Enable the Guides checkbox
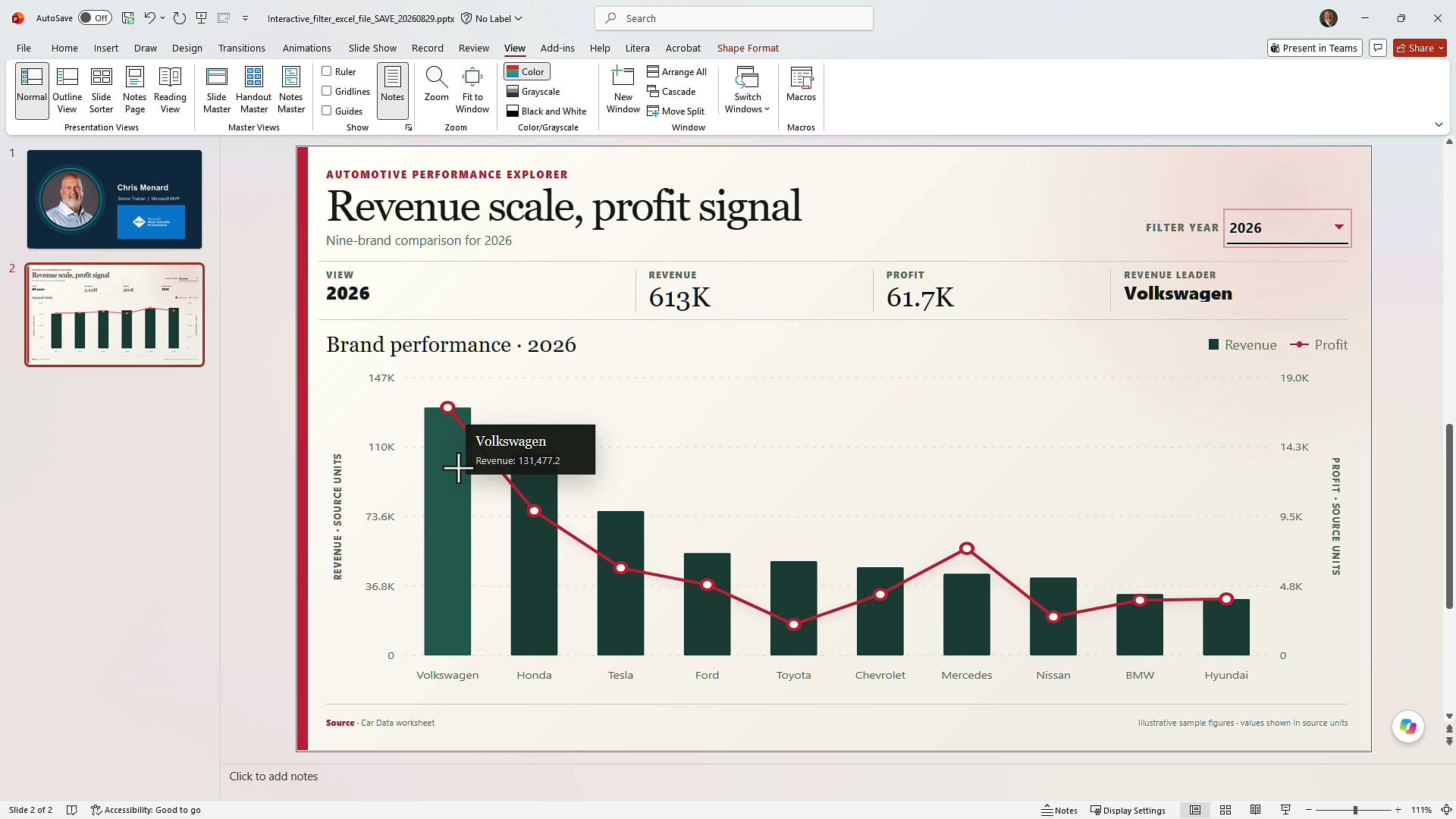Image resolution: width=1456 pixels, height=819 pixels. pyautogui.click(x=327, y=111)
